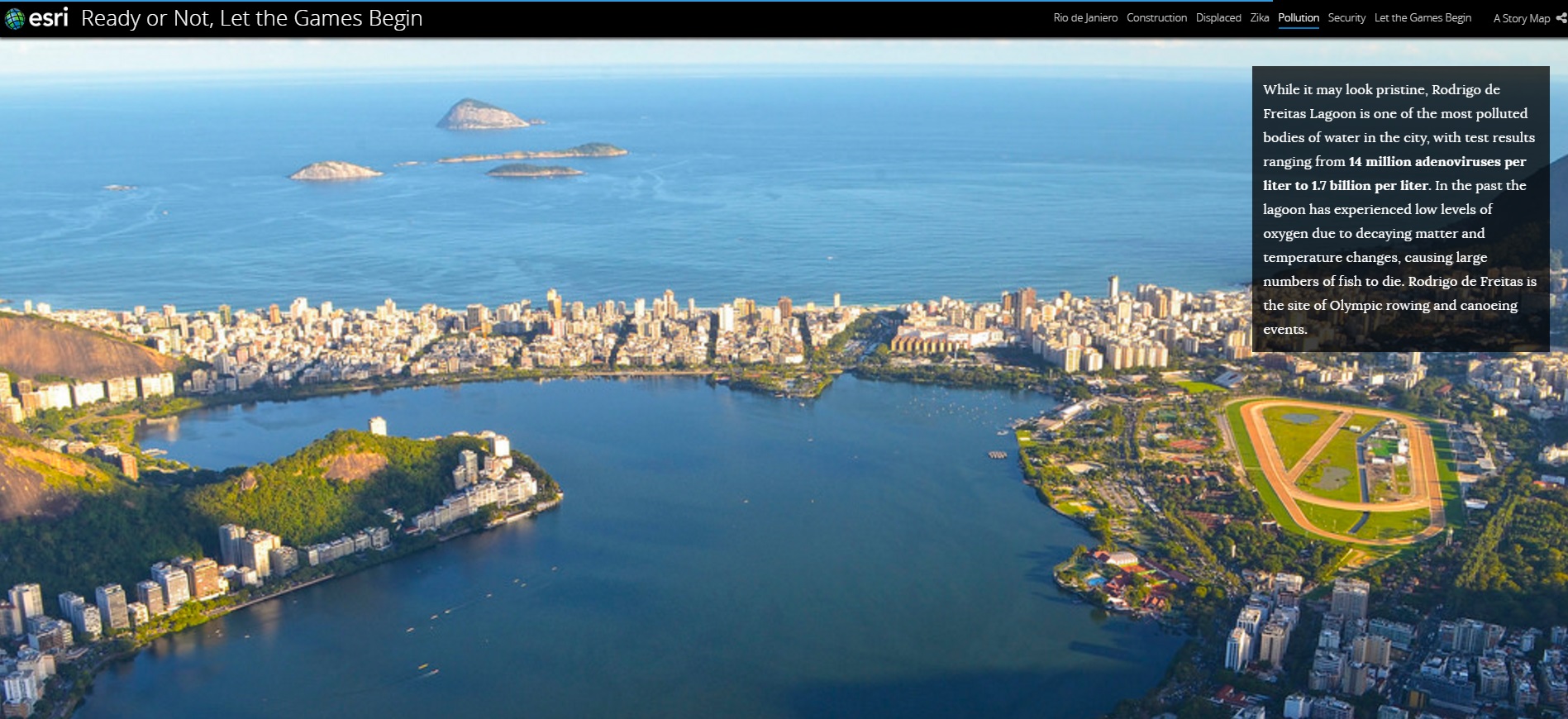Click the lagoon description text panel
This screenshot has width=1568, height=719.
point(1399,209)
